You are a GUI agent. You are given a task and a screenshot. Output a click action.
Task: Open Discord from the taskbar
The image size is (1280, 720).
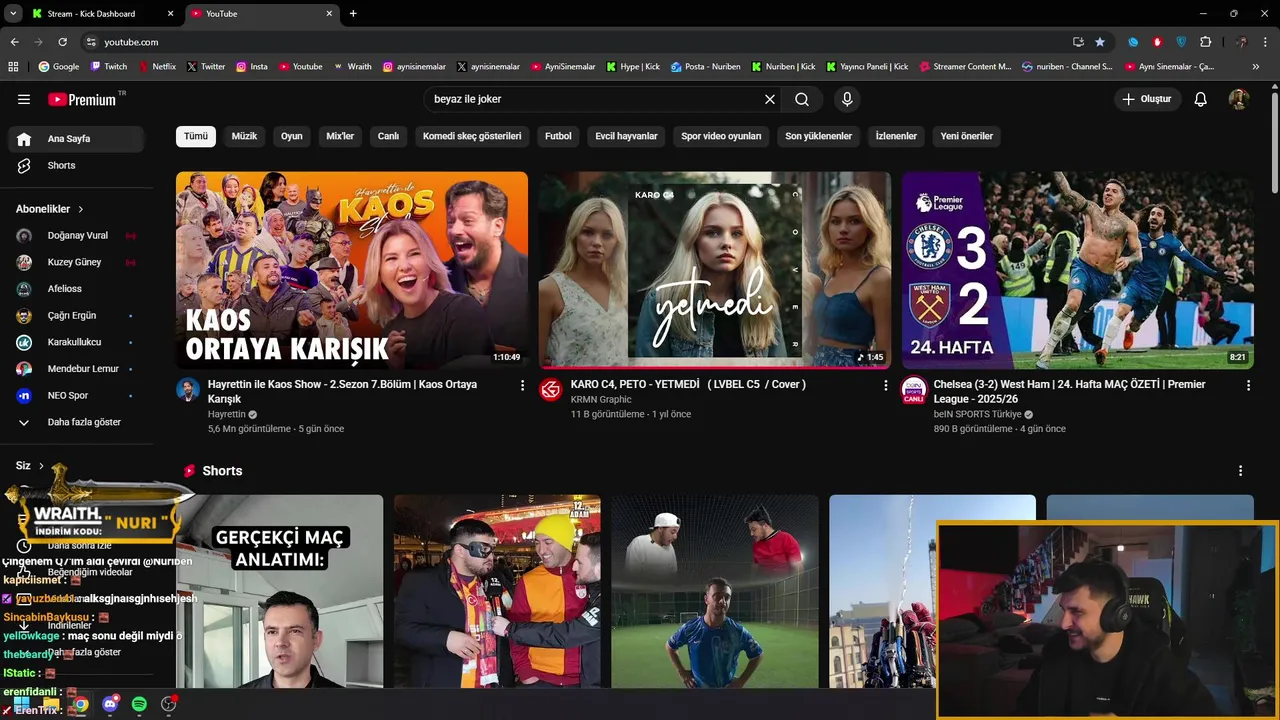tap(110, 704)
